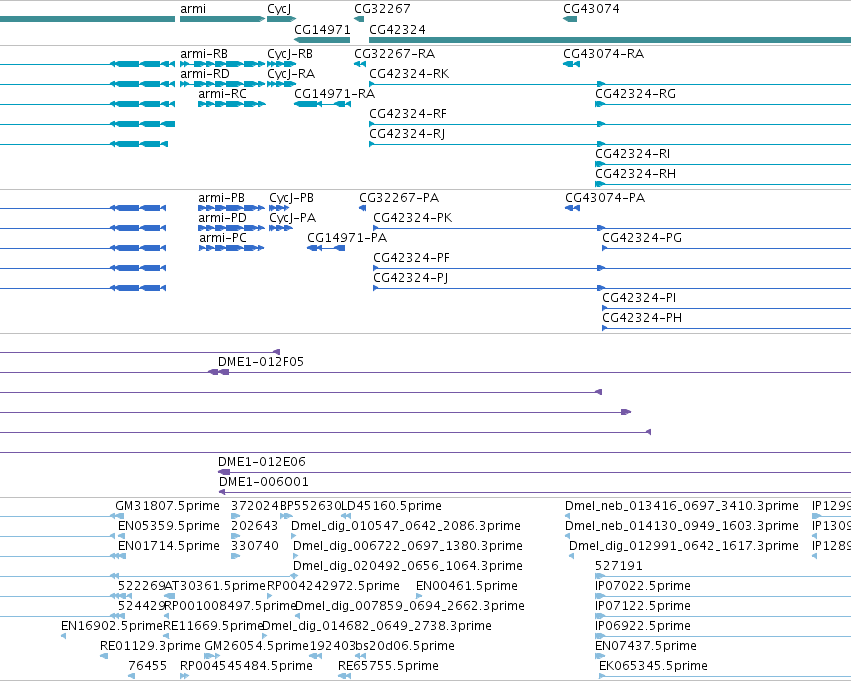Click the CG42324-RK transcript label
851x681 pixels.
coord(409,74)
